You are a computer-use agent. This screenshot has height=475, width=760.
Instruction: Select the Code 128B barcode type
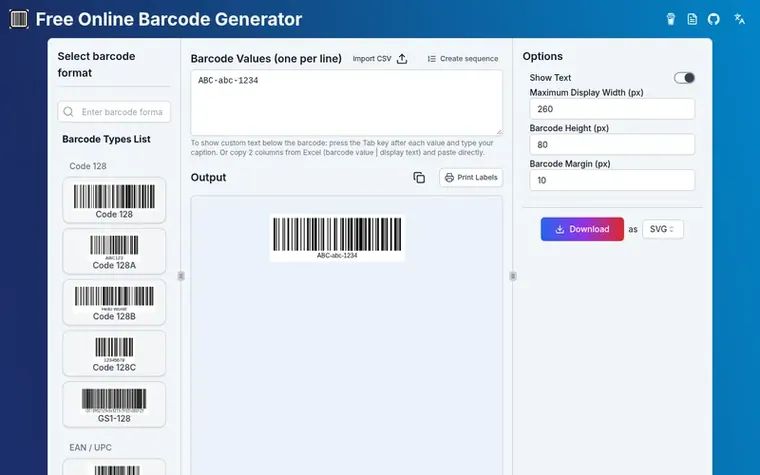114,302
